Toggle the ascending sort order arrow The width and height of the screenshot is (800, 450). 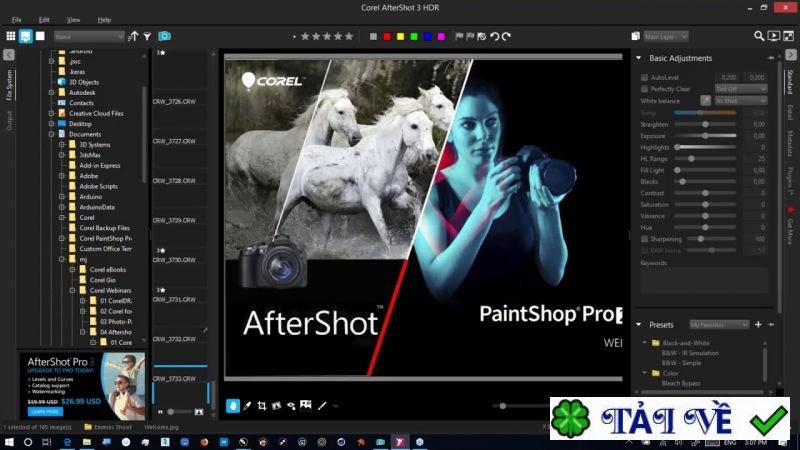click(133, 36)
